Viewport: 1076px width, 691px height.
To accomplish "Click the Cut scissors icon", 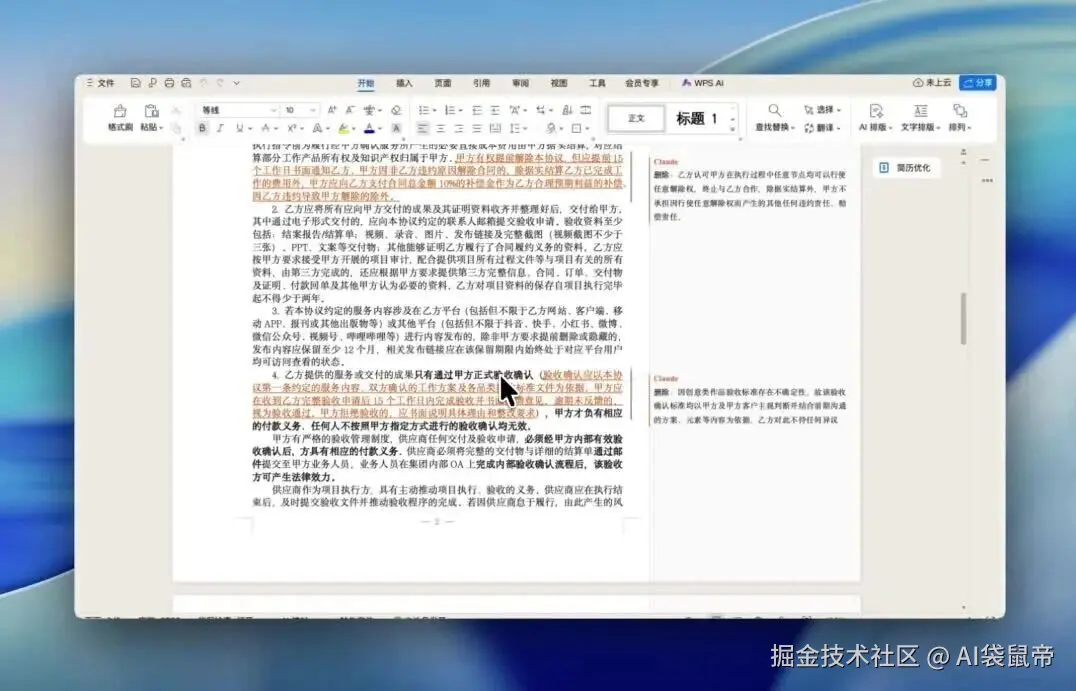I will coord(176,110).
